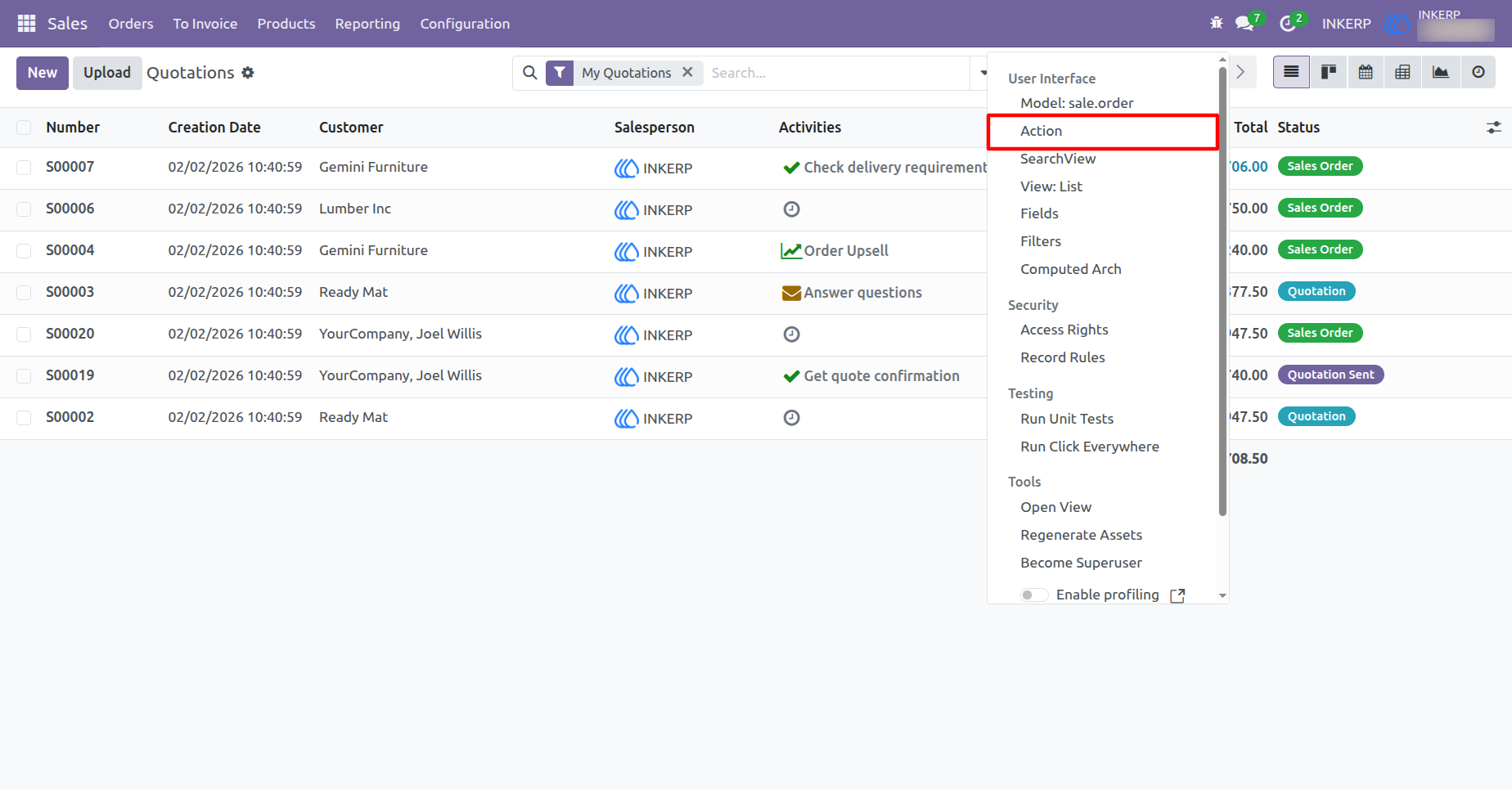
Task: Toggle Enable profiling switch
Action: coord(1034,595)
